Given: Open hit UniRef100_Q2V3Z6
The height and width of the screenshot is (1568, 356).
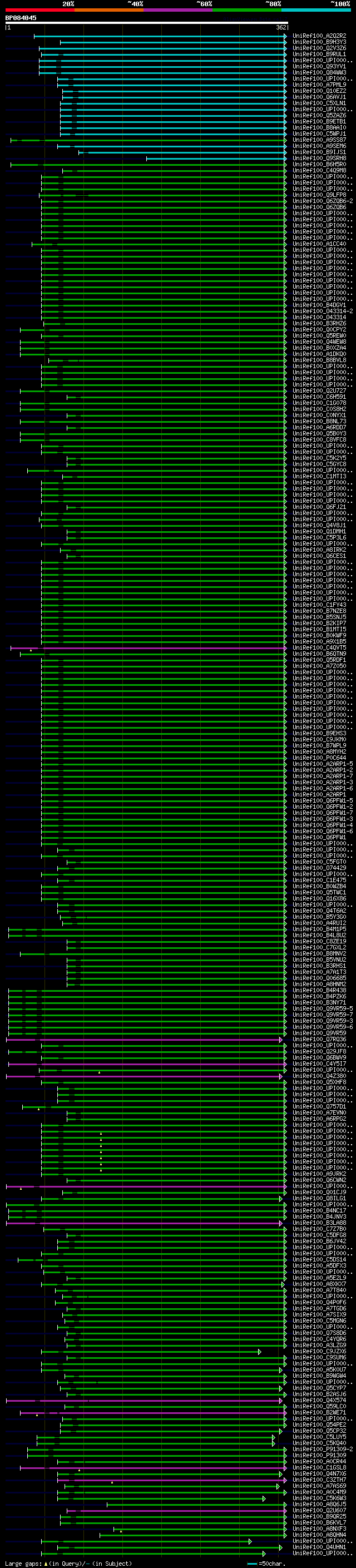Looking at the screenshot, I should pos(319,48).
